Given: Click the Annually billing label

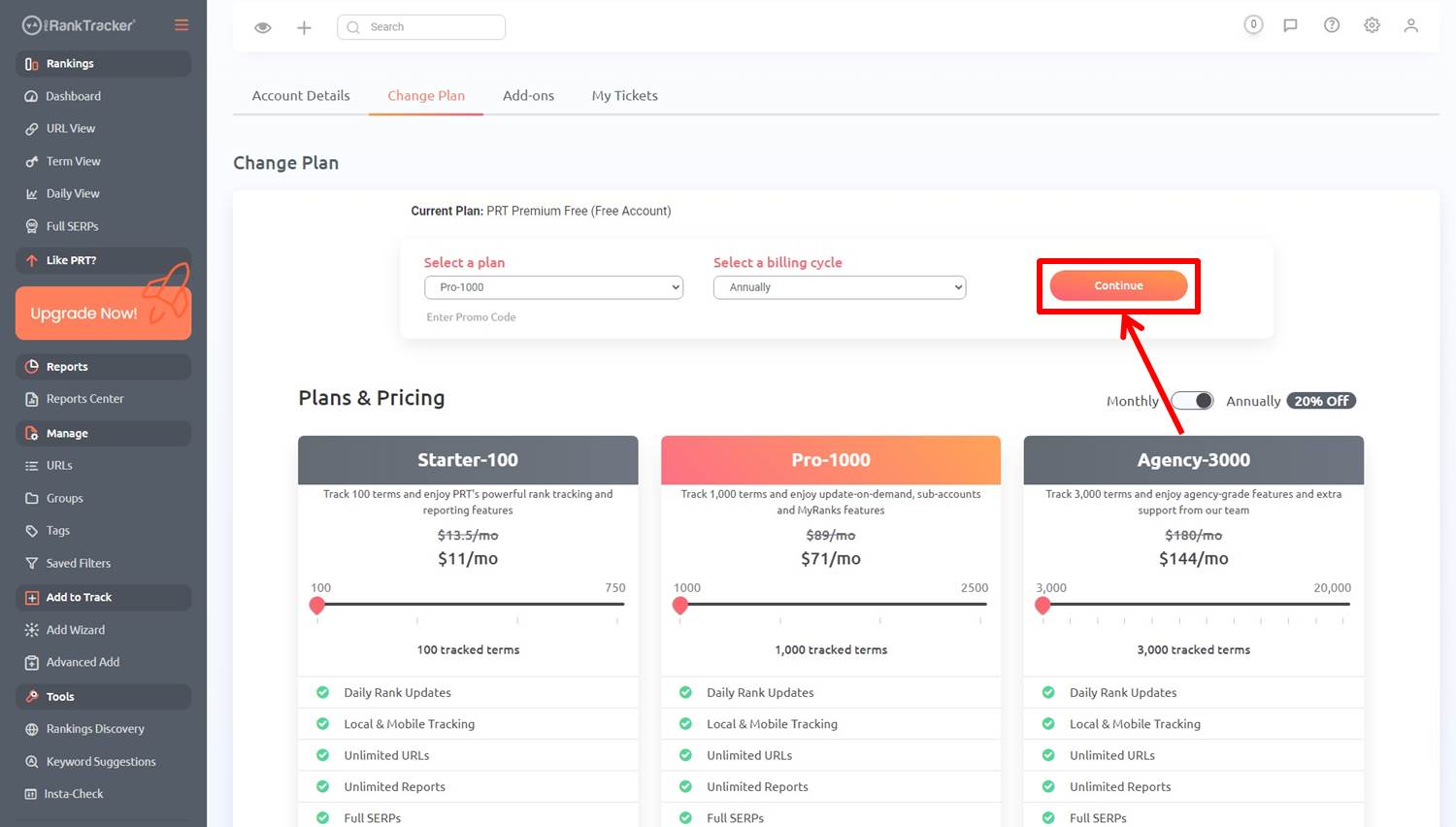Looking at the screenshot, I should 1253,401.
